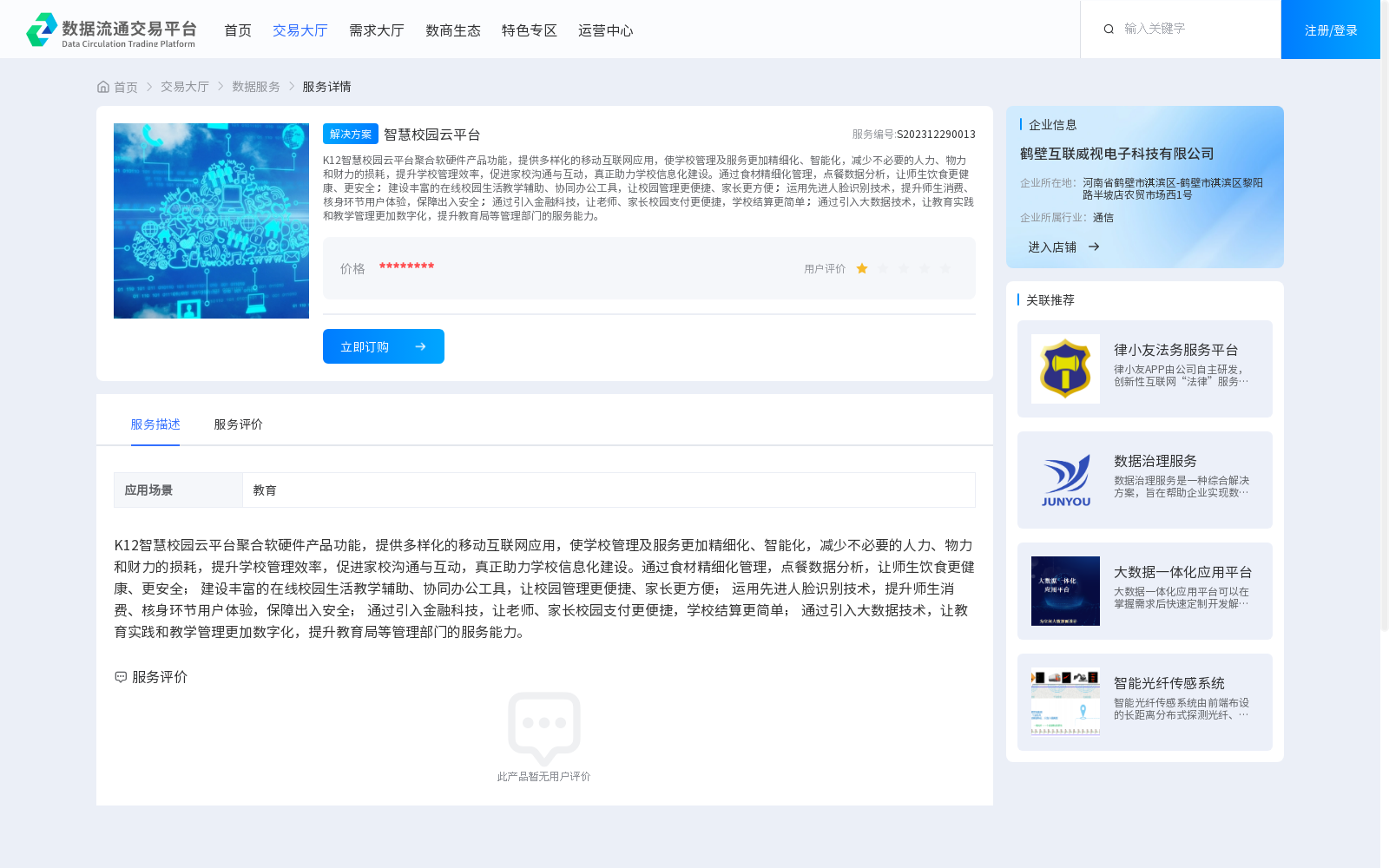The width and height of the screenshot is (1389, 868).
Task: Open the 数商生态 navigation menu
Action: tap(453, 30)
